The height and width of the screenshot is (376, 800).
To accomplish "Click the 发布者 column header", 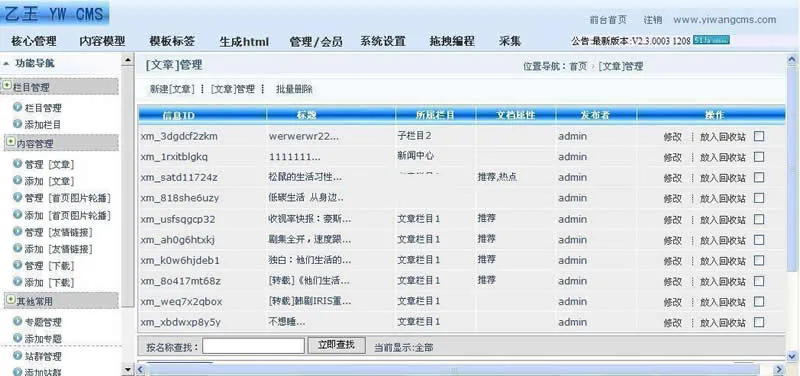I will click(x=596, y=116).
